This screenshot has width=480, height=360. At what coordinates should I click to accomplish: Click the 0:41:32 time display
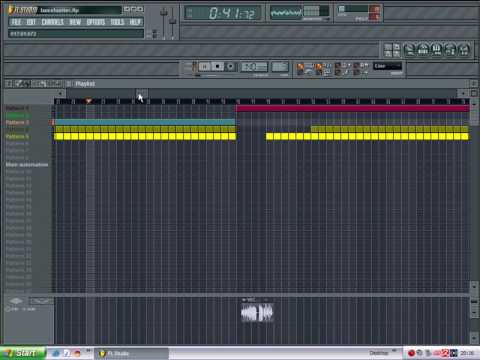point(223,13)
